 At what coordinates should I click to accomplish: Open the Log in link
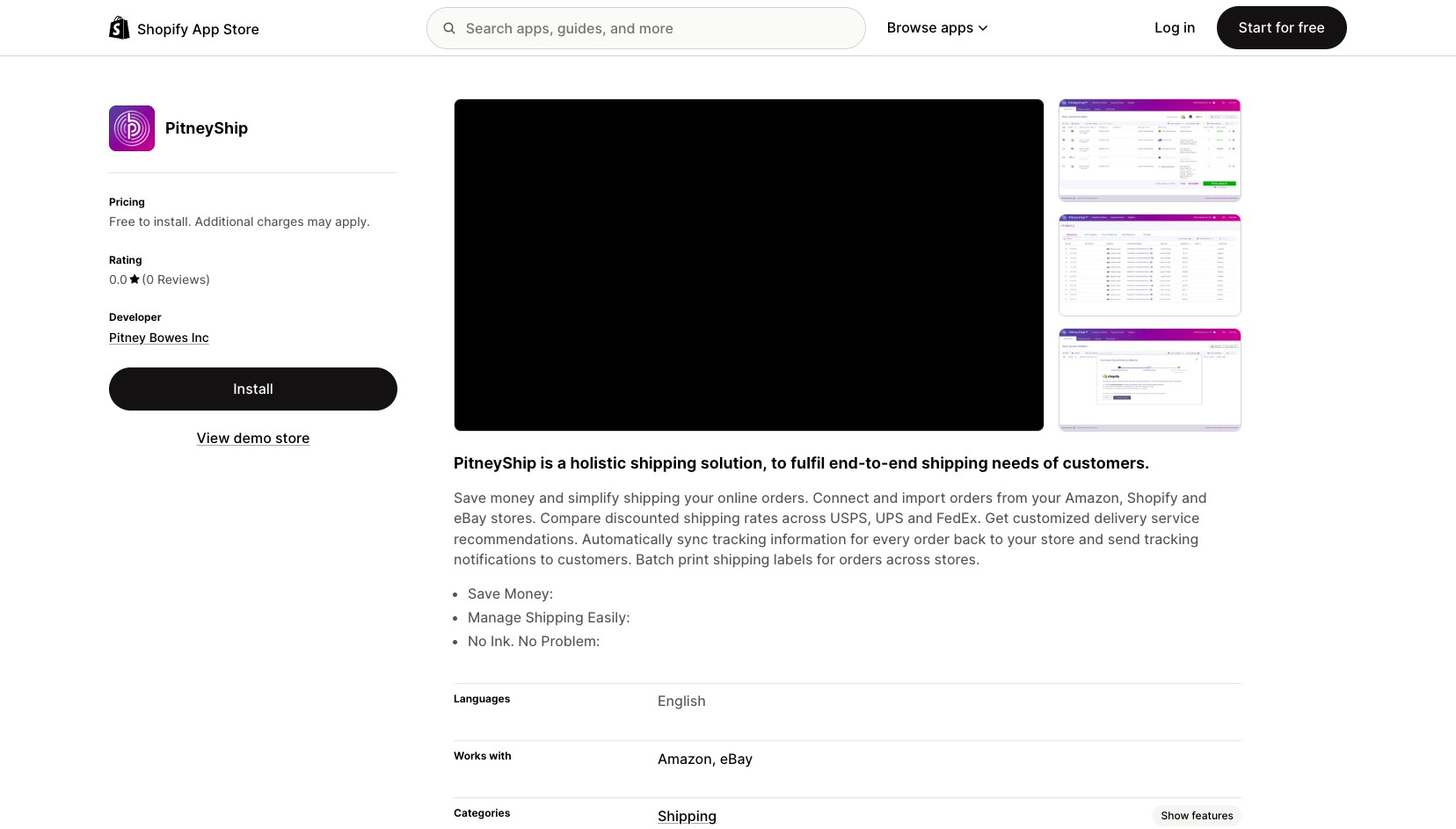click(x=1175, y=28)
